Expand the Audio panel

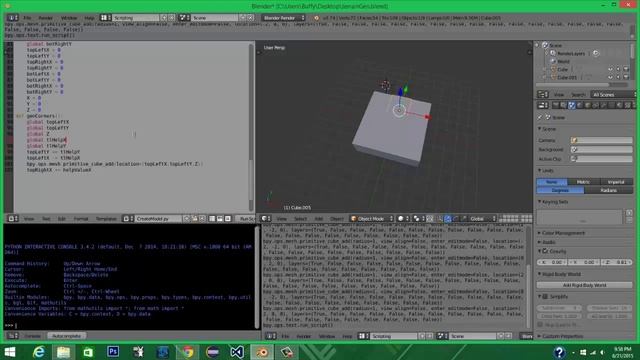coord(540,242)
